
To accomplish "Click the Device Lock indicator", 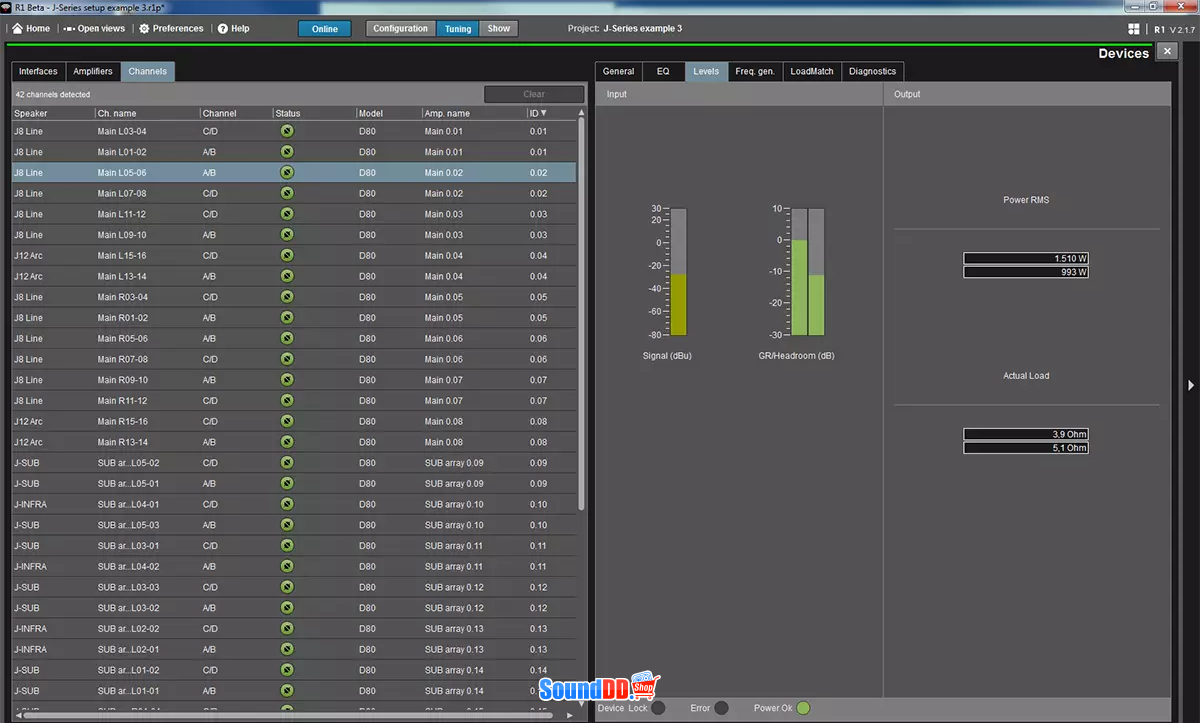I will click(x=658, y=708).
